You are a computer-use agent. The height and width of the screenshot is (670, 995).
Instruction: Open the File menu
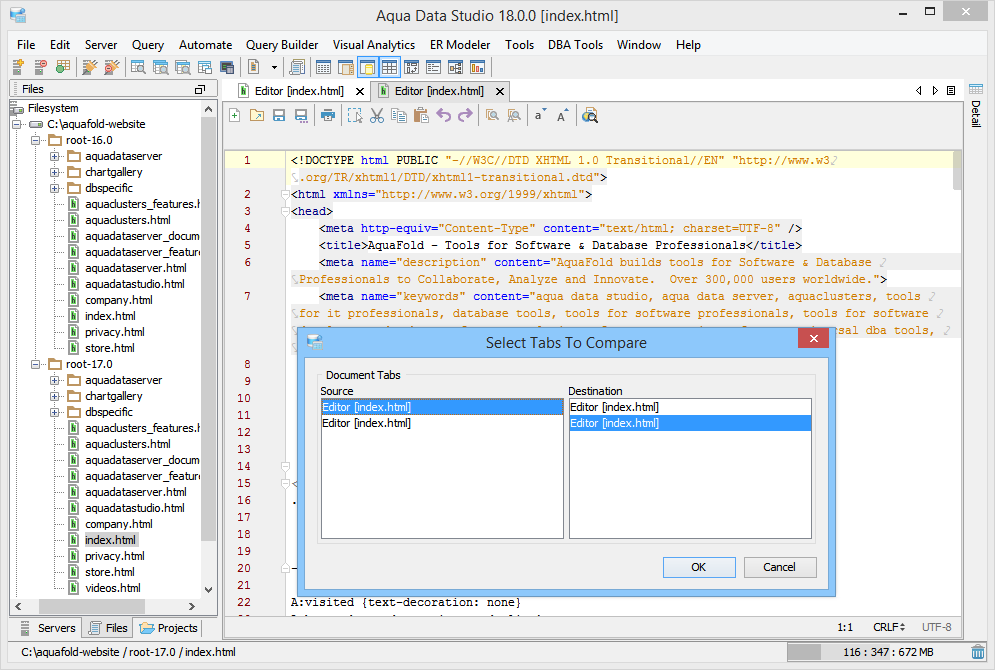pyautogui.click(x=26, y=45)
